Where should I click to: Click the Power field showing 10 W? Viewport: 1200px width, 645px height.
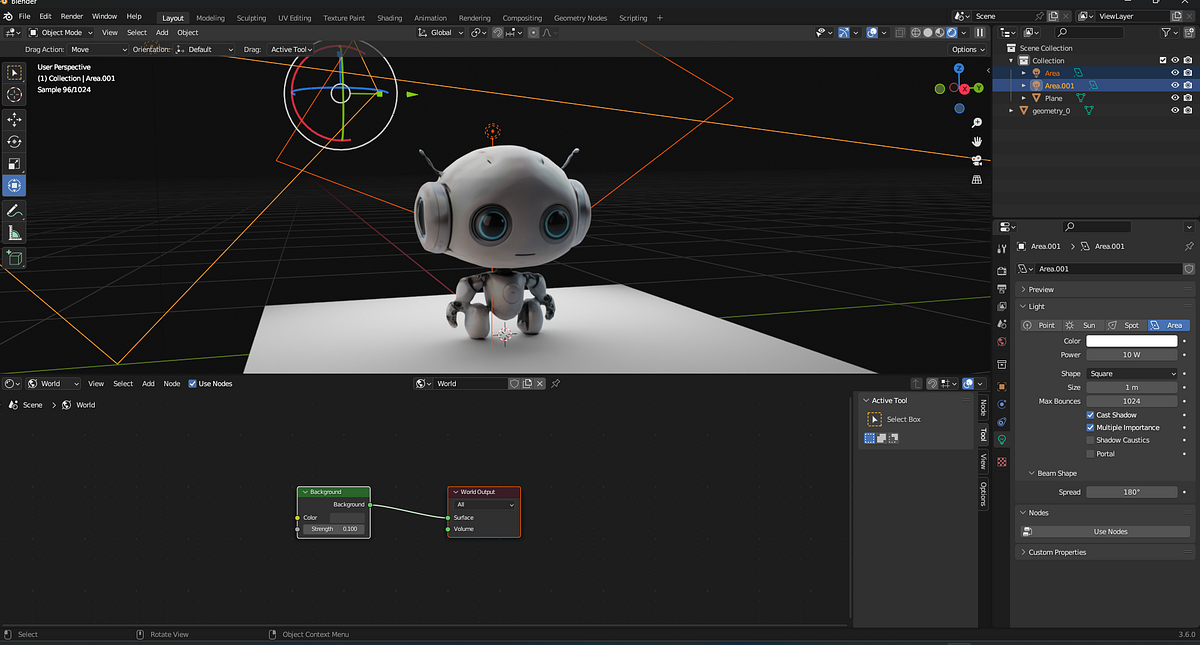pos(1131,354)
